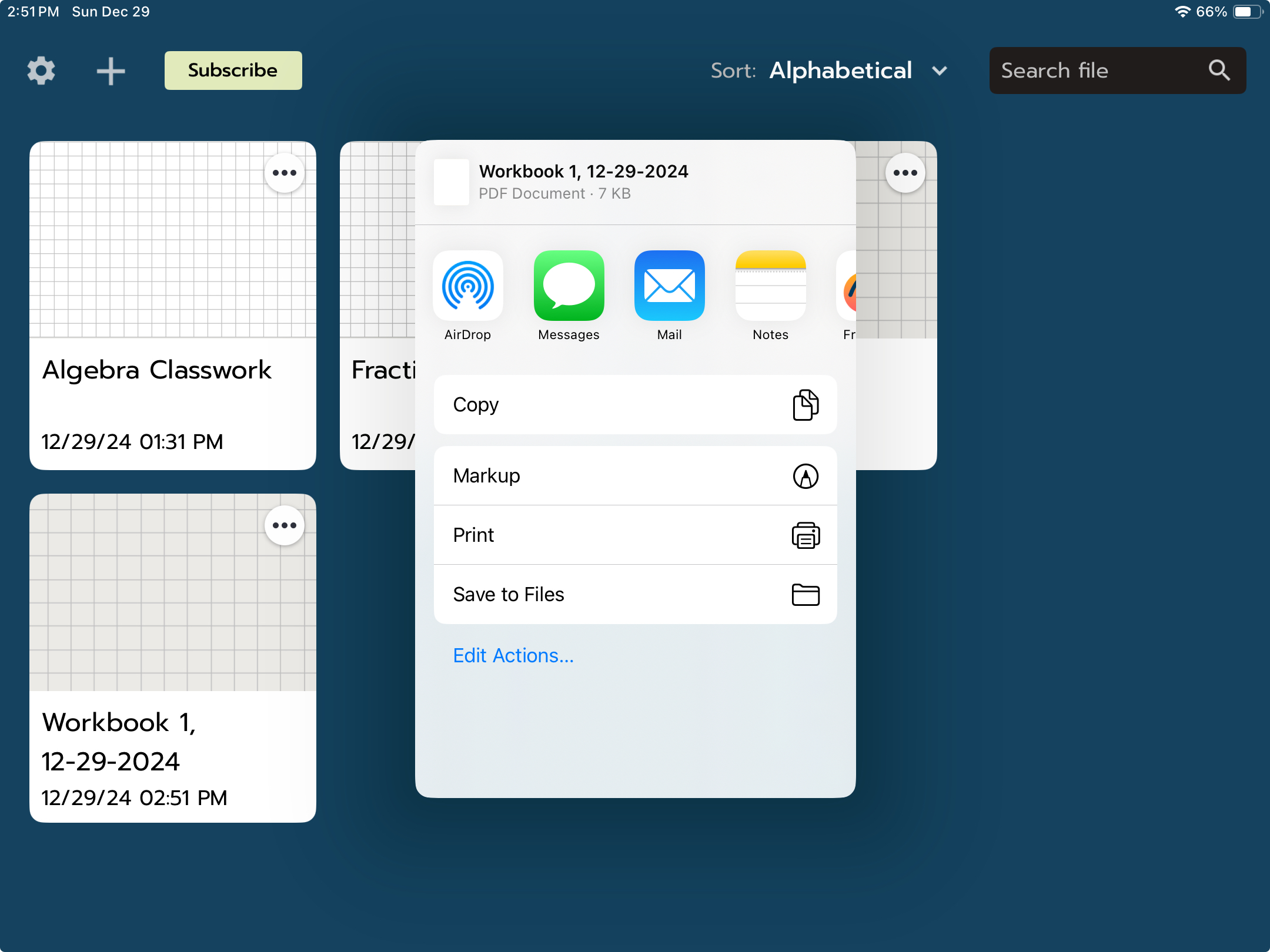The width and height of the screenshot is (1270, 952).
Task: Share via AirDrop icon
Action: (x=467, y=286)
